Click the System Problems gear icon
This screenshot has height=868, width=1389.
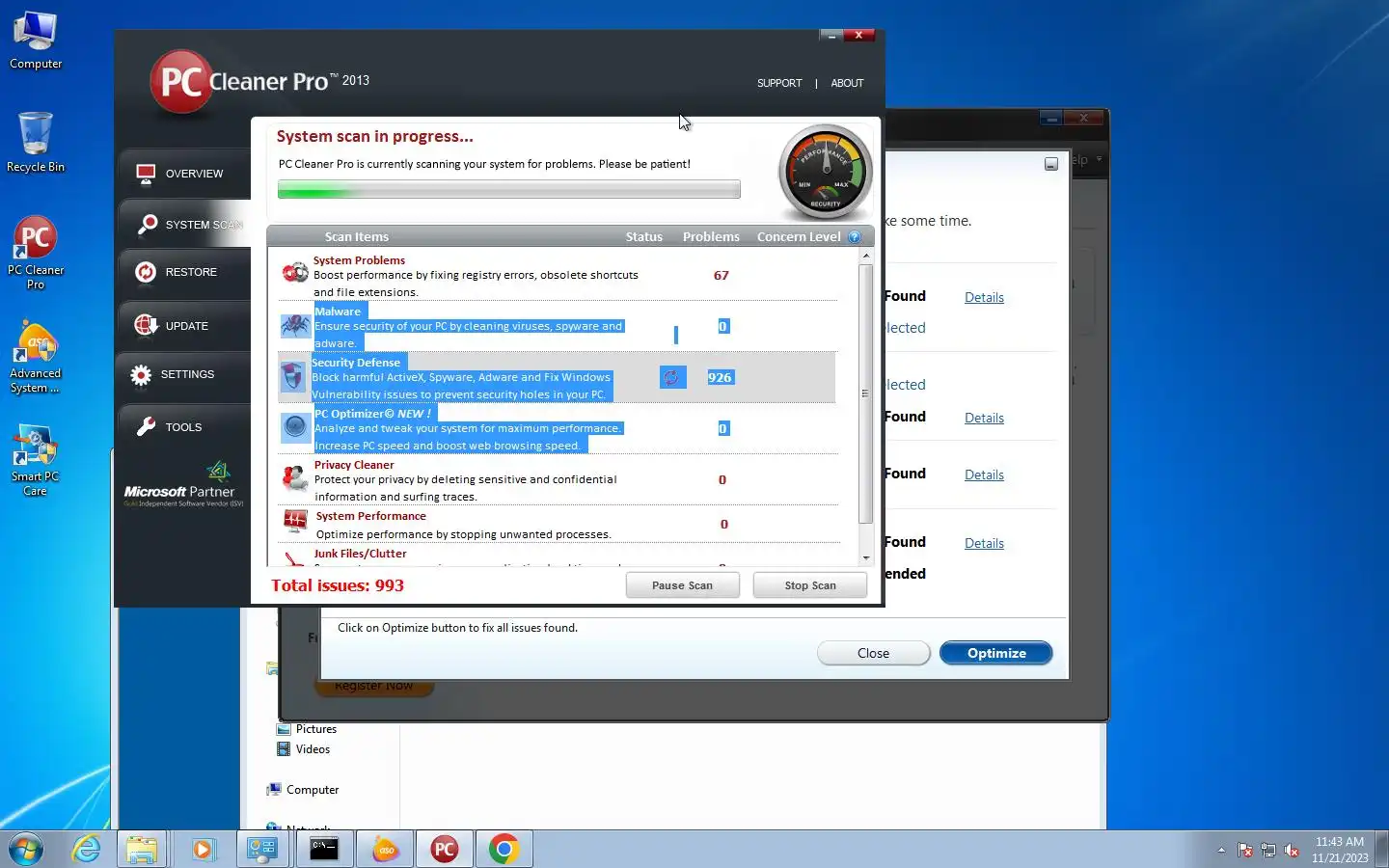pyautogui.click(x=294, y=274)
